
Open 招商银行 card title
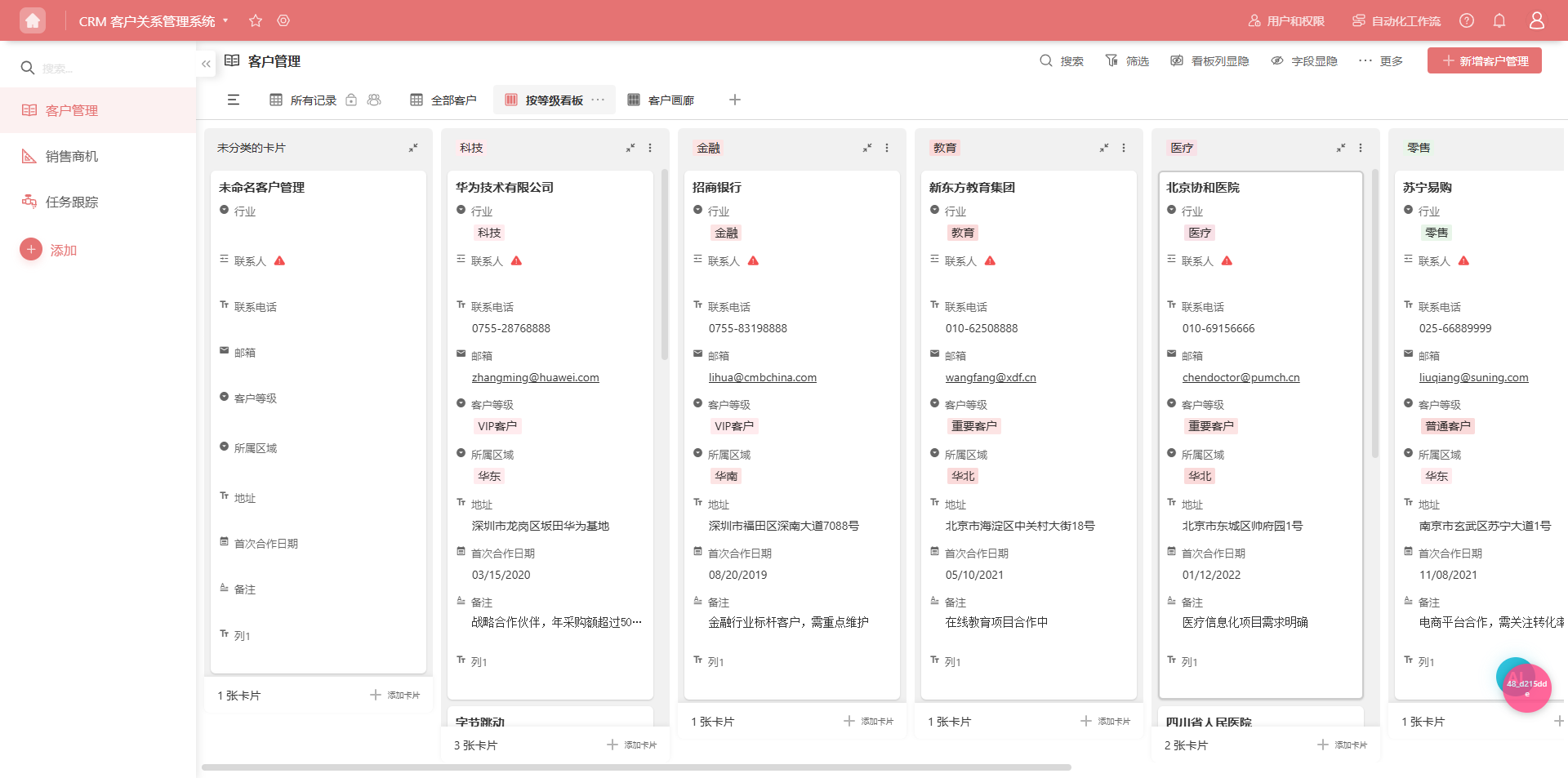coord(717,187)
